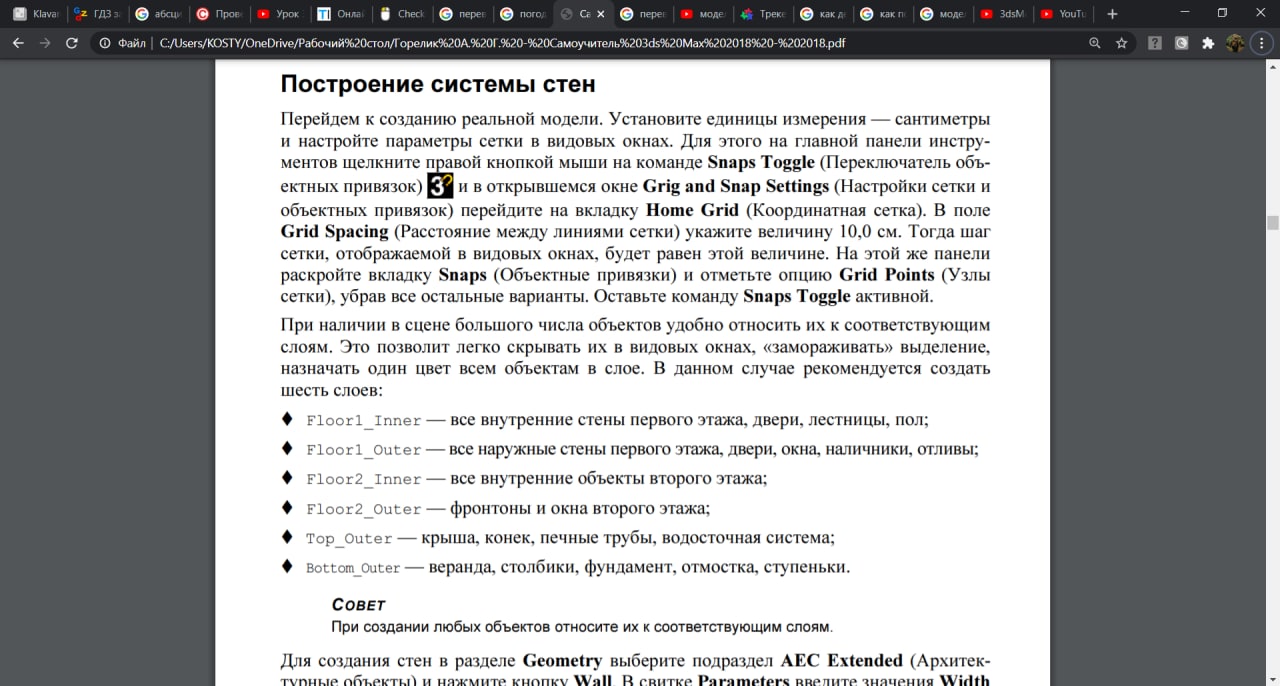Click bold text 'AEC Extended'
The height and width of the screenshot is (686, 1280).
click(x=841, y=661)
